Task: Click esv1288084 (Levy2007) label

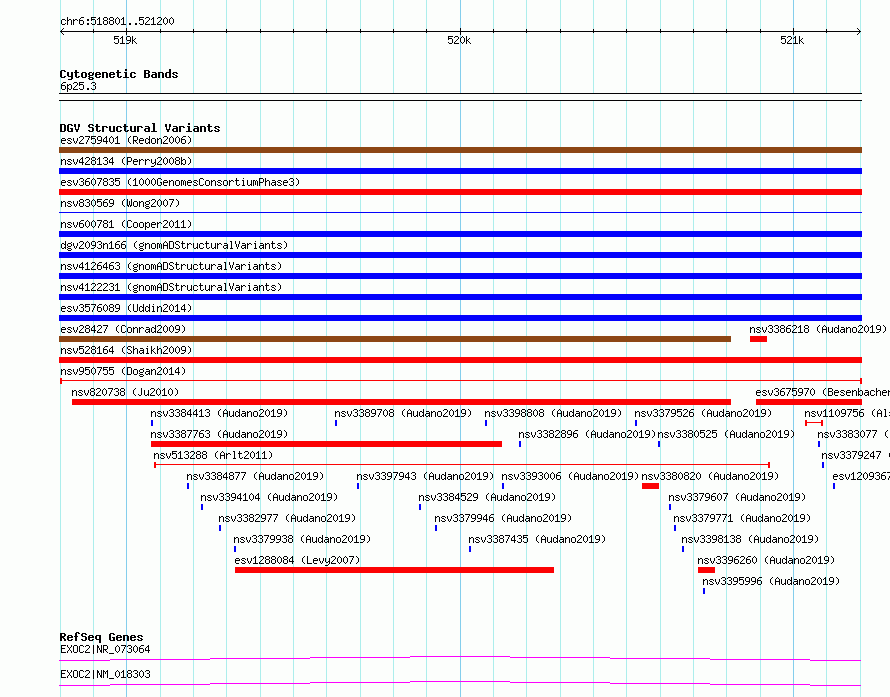Action: [297, 560]
